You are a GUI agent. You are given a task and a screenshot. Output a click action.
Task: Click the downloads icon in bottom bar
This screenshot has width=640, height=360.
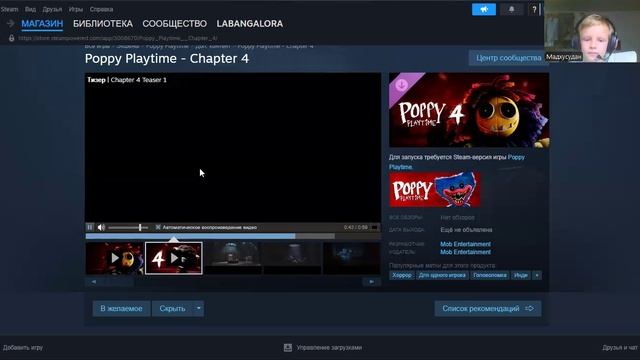(288, 347)
